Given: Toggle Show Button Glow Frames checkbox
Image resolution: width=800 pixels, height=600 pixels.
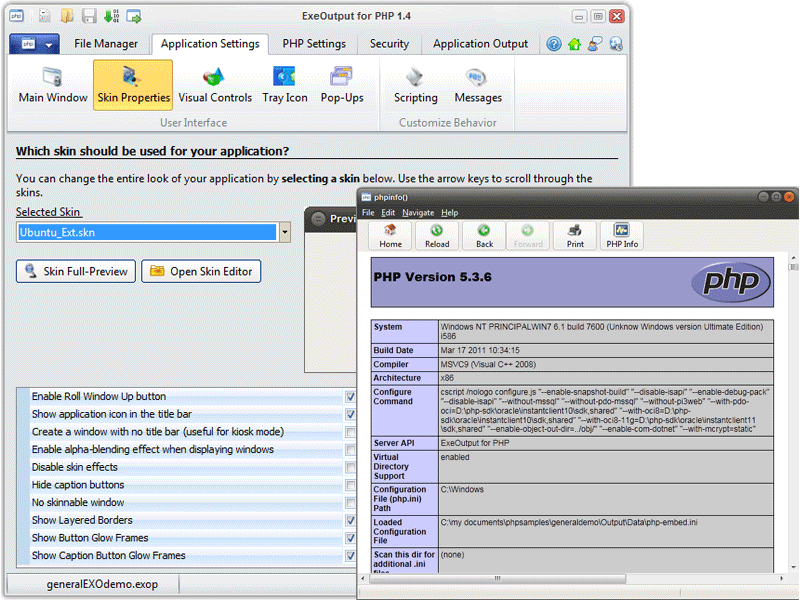Looking at the screenshot, I should point(351,538).
